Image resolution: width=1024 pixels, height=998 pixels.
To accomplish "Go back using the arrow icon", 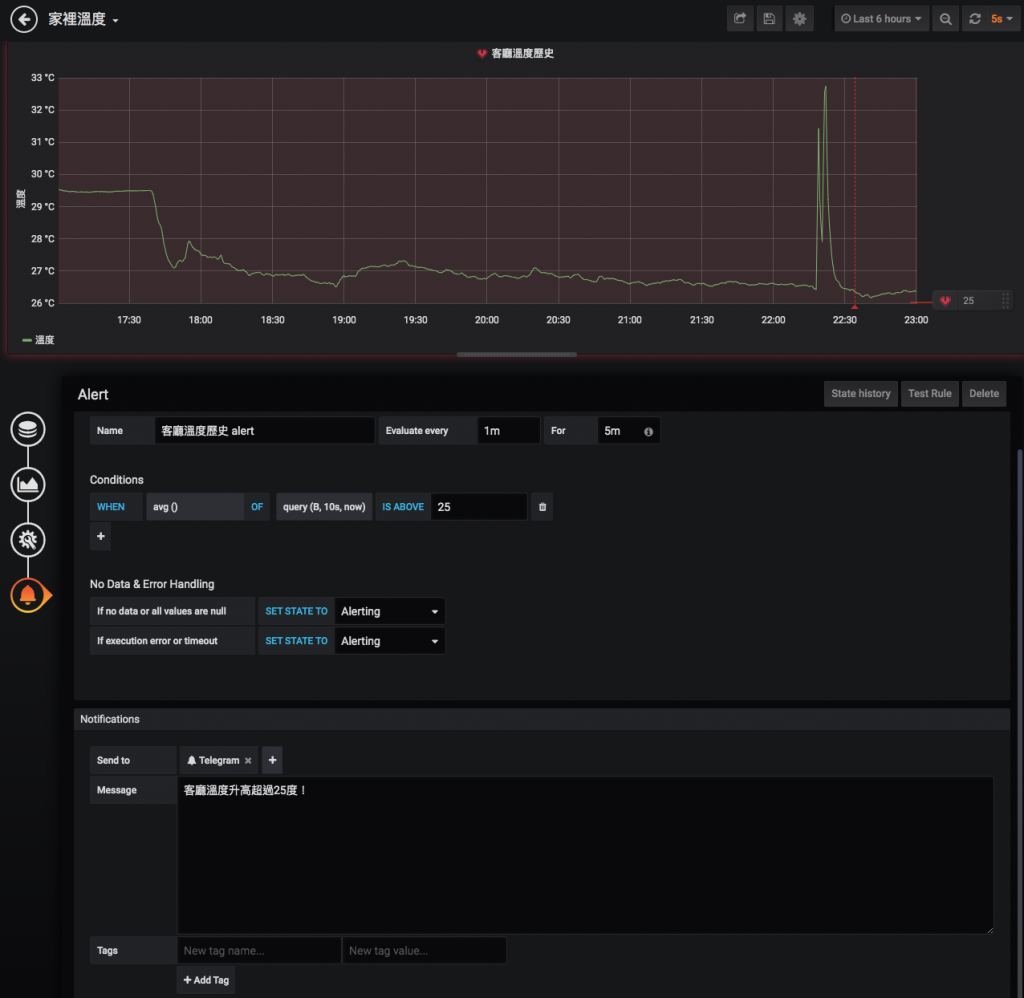I will pos(24,19).
